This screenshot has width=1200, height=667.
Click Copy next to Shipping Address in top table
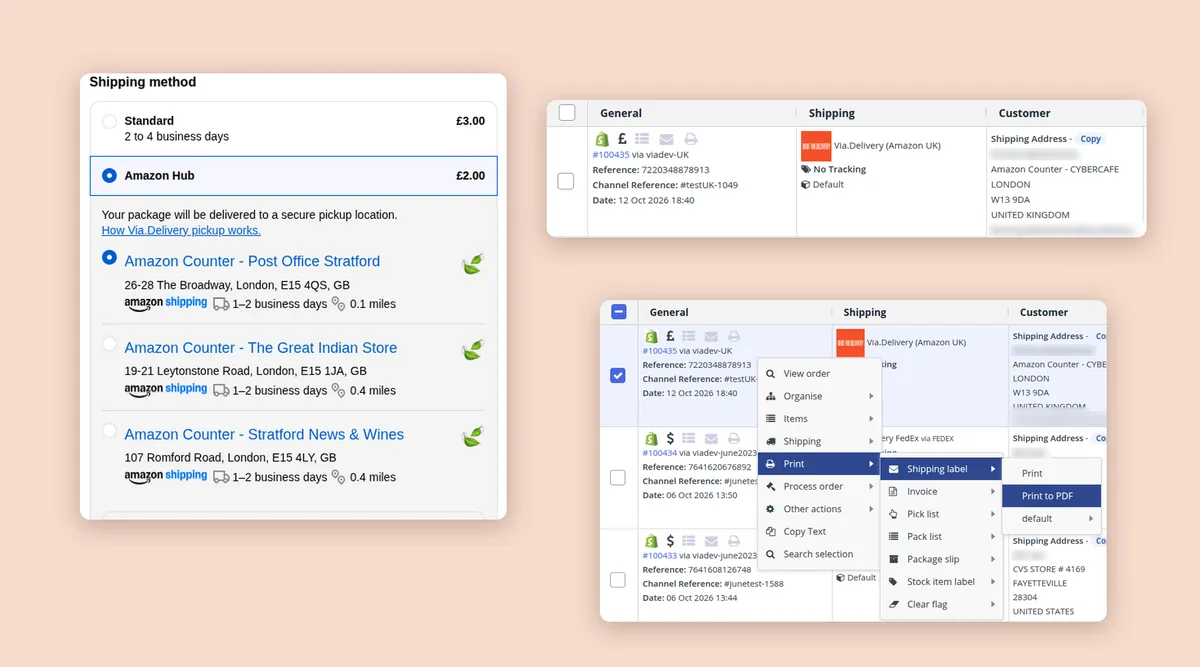pyautogui.click(x=1090, y=139)
